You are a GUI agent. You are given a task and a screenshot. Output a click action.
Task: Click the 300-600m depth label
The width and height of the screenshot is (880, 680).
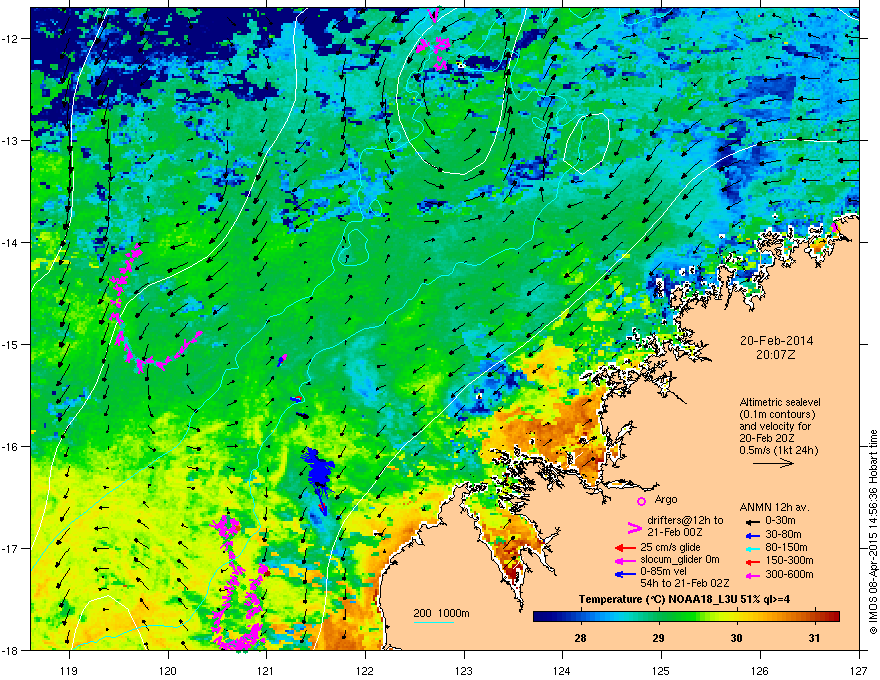point(789,574)
